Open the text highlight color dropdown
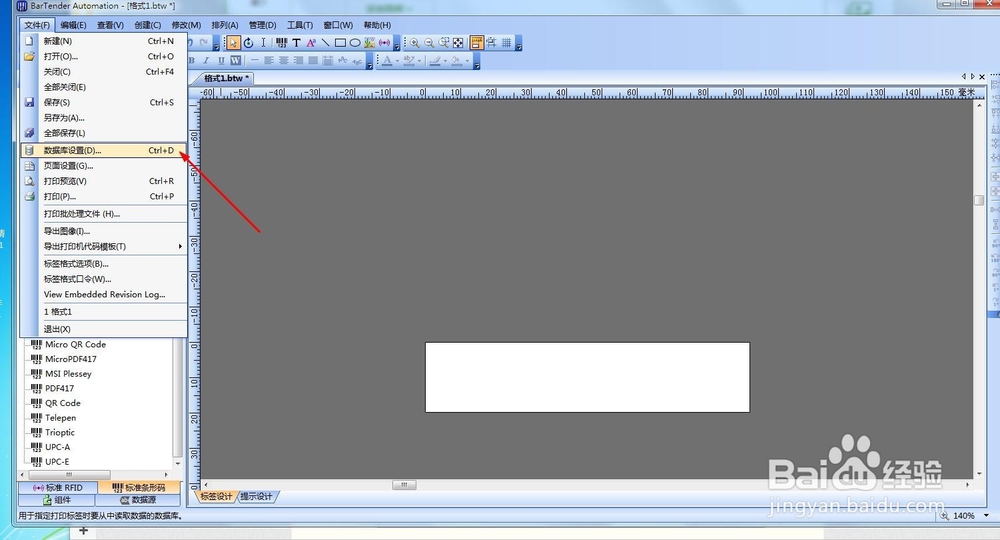The image size is (1000, 540). tap(419, 61)
